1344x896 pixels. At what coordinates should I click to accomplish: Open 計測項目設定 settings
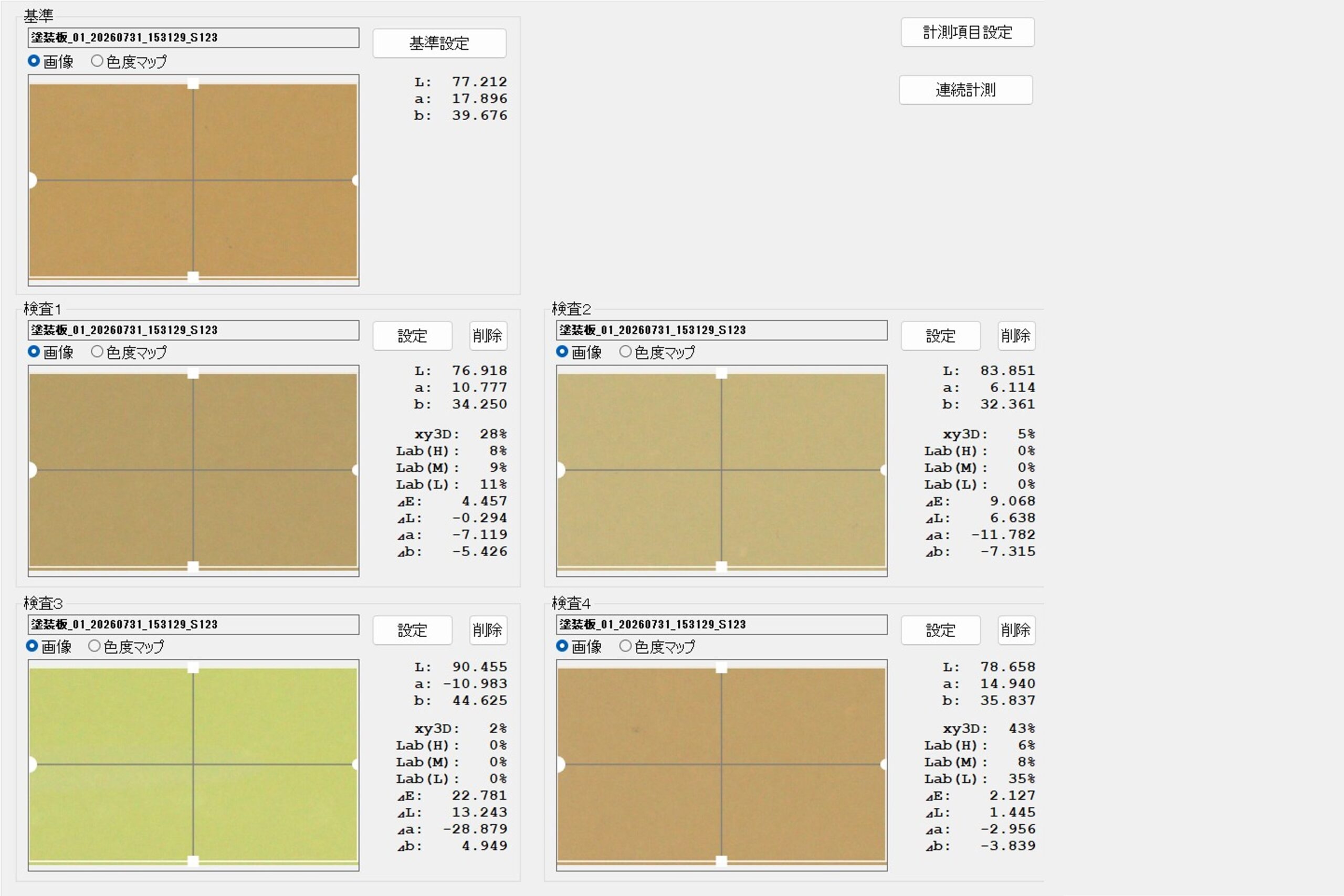point(967,32)
